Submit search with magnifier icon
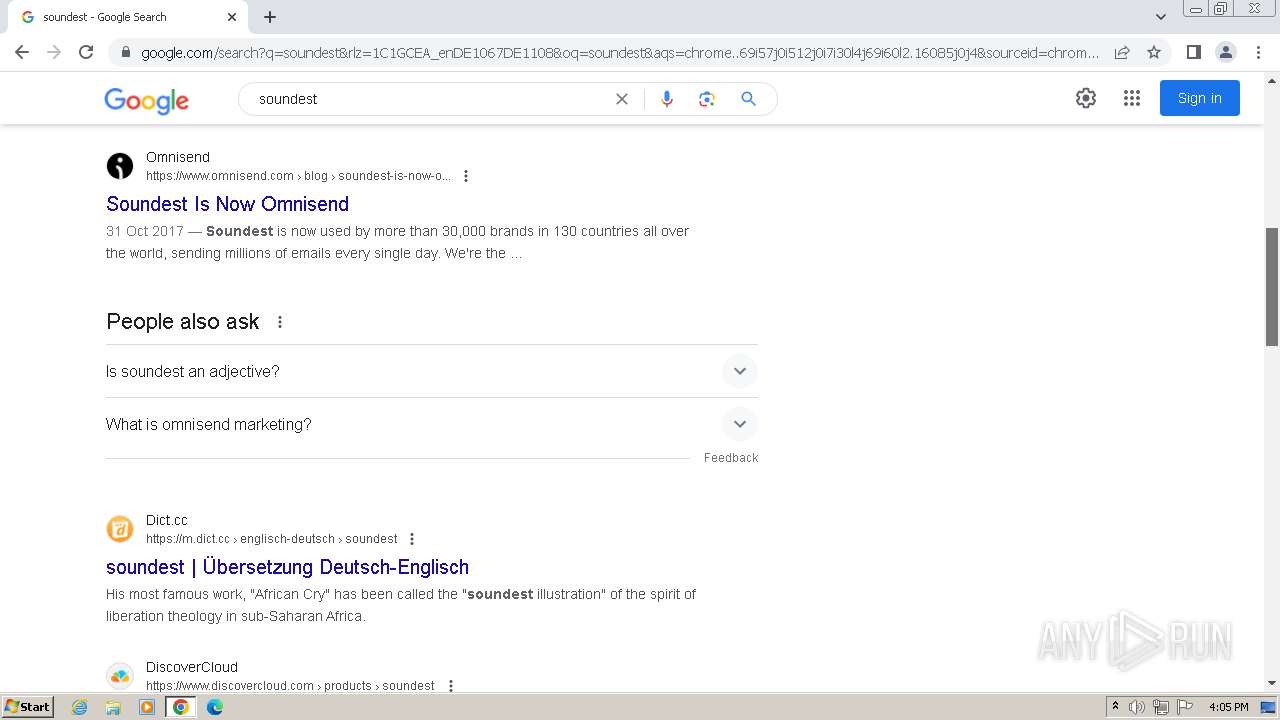Image resolution: width=1280 pixels, height=720 pixels. click(x=748, y=99)
